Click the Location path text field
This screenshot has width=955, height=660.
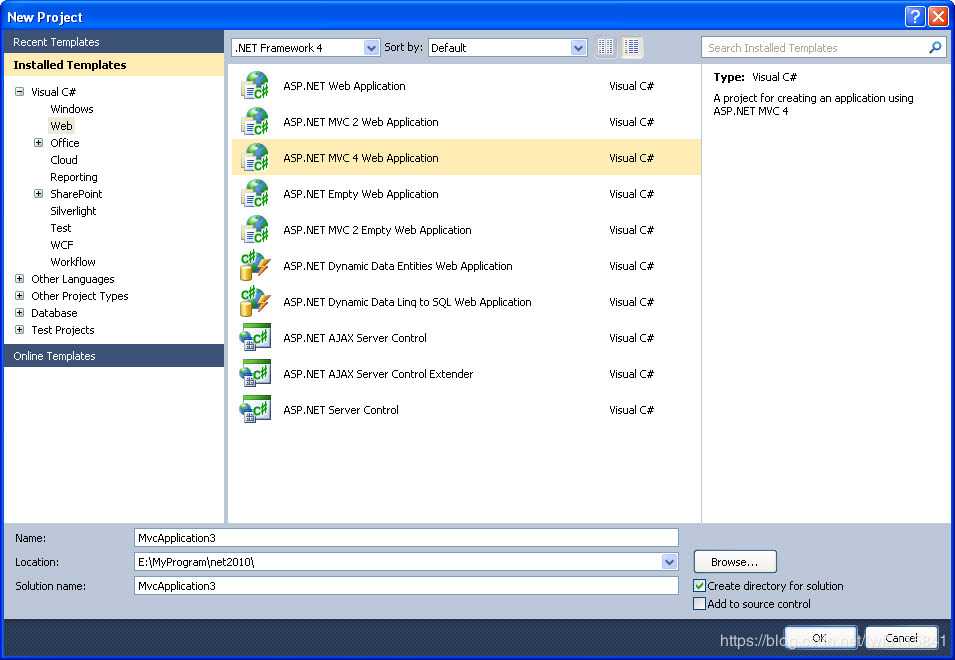click(398, 562)
